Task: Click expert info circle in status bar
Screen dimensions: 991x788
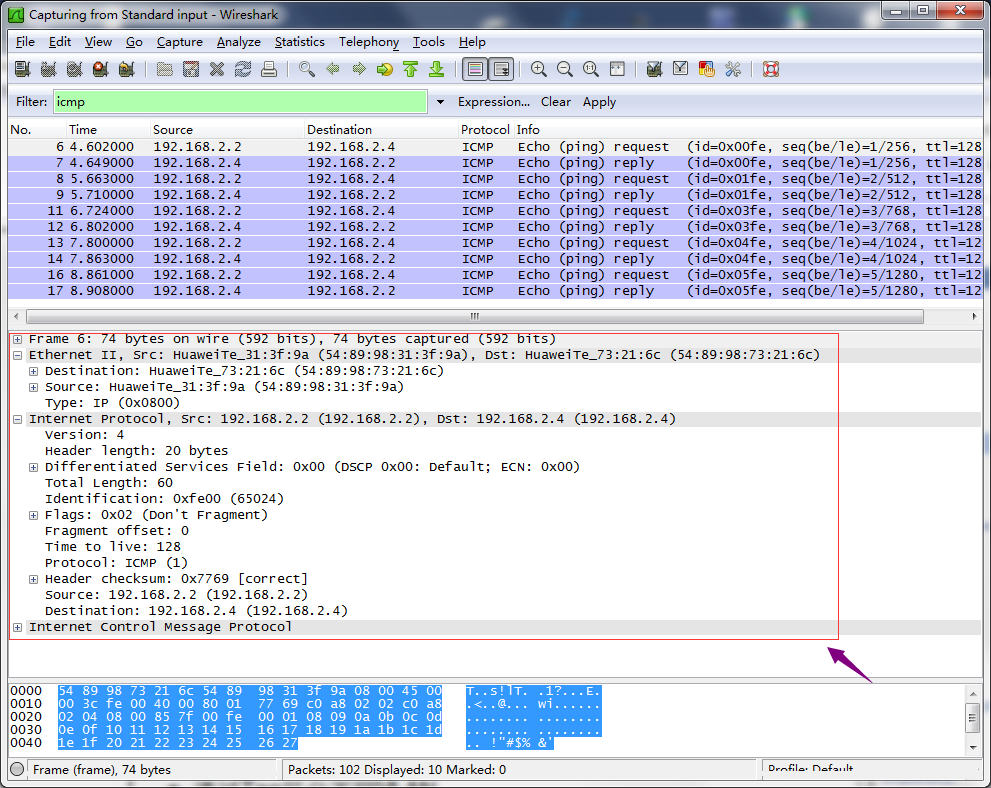Action: (x=18, y=769)
